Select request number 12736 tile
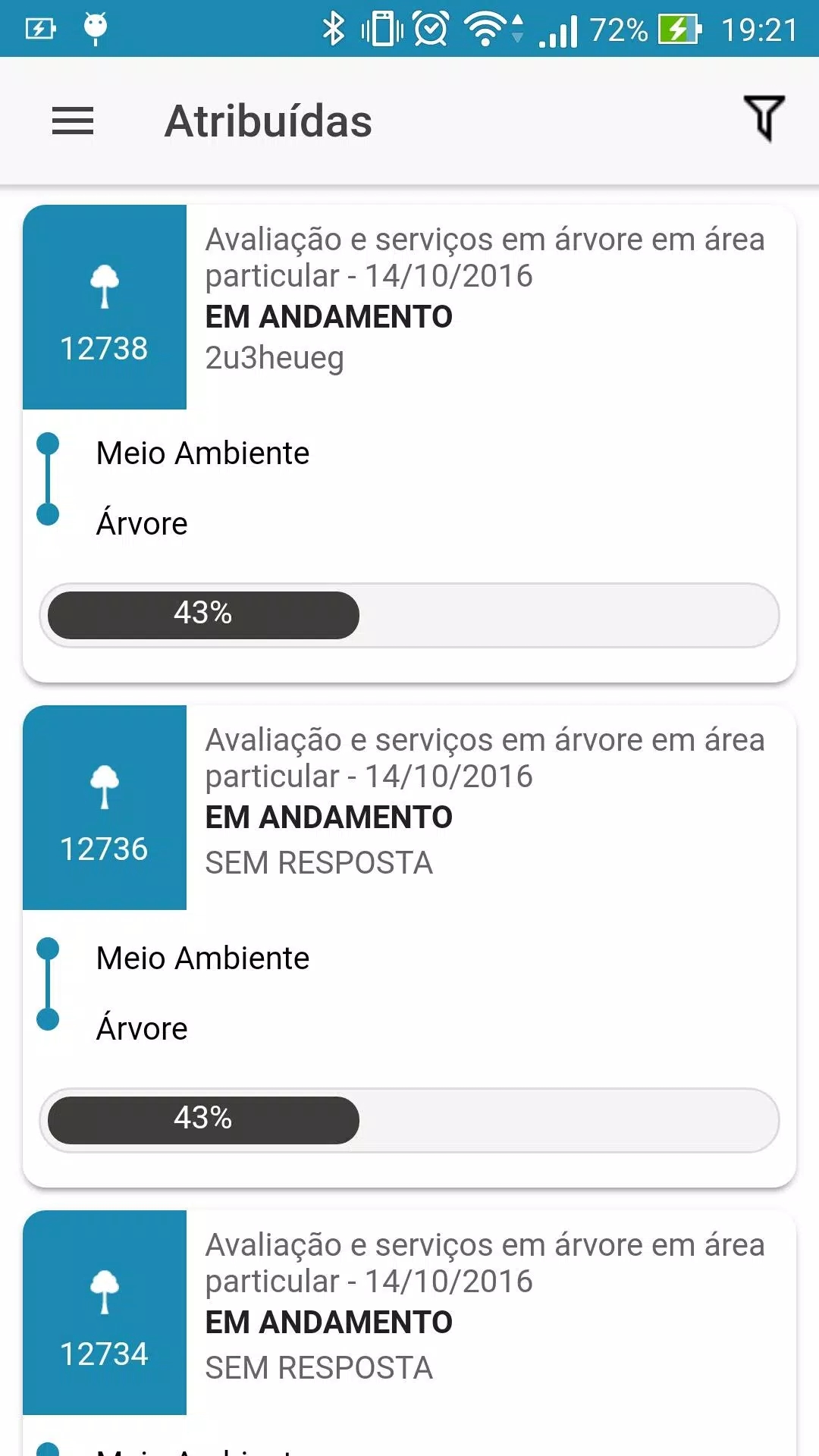The image size is (819, 1456). pos(105,808)
